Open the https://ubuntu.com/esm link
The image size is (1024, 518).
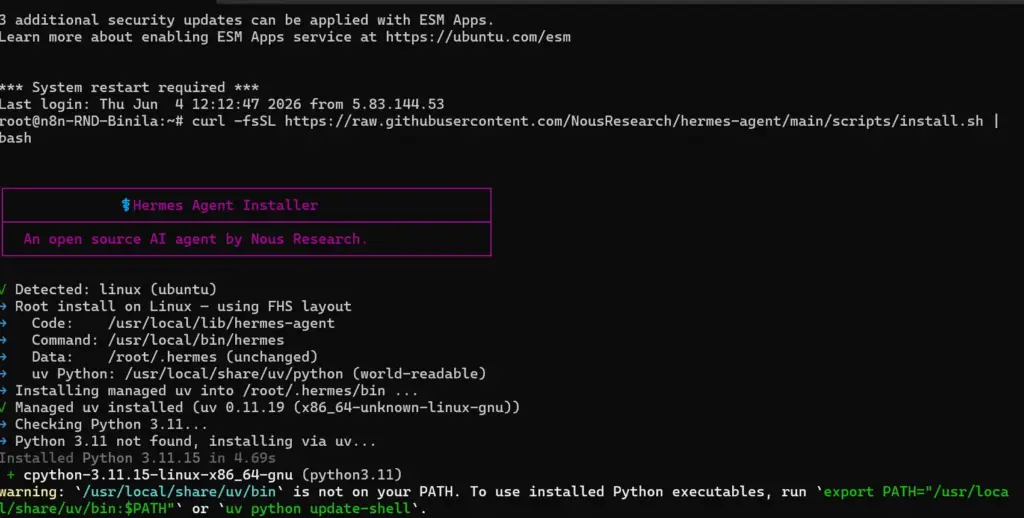pyautogui.click(x=478, y=37)
